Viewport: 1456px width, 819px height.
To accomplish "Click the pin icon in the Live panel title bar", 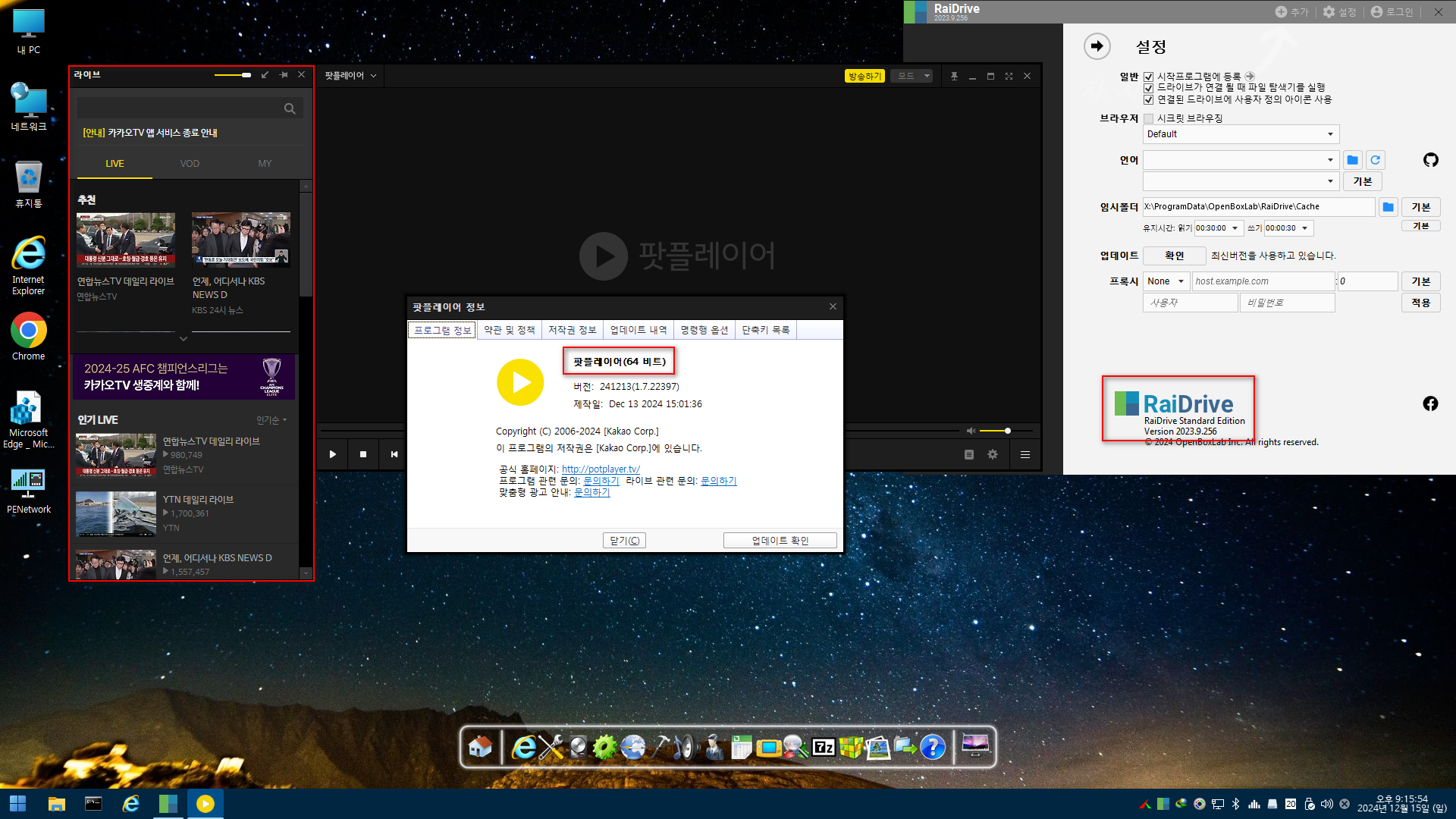I will point(284,75).
